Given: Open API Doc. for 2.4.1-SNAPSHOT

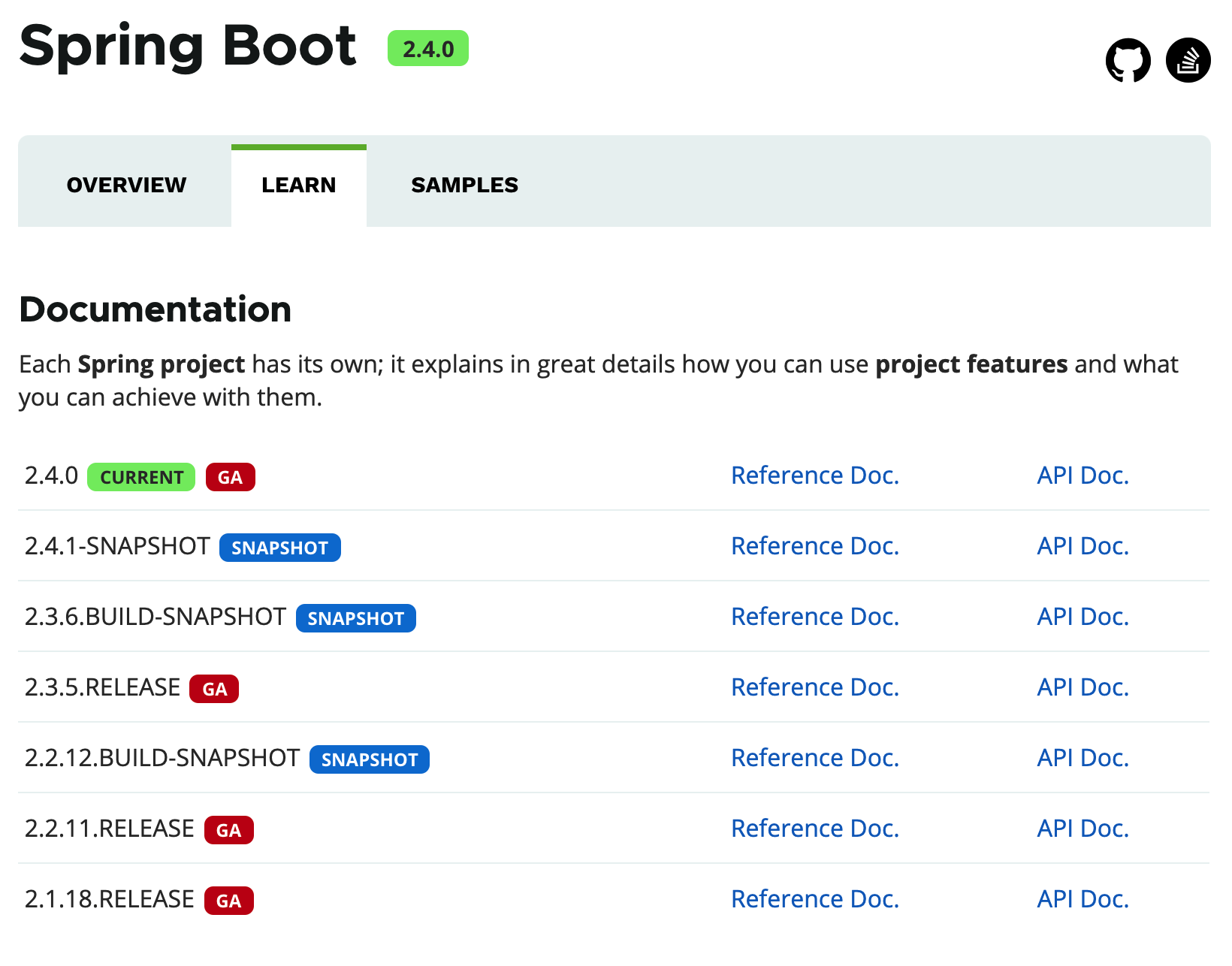Looking at the screenshot, I should (1083, 546).
